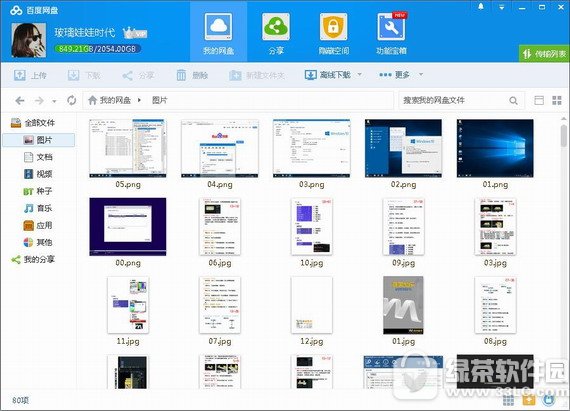Select 其他 in the sidebar
The width and height of the screenshot is (570, 411).
pos(39,242)
